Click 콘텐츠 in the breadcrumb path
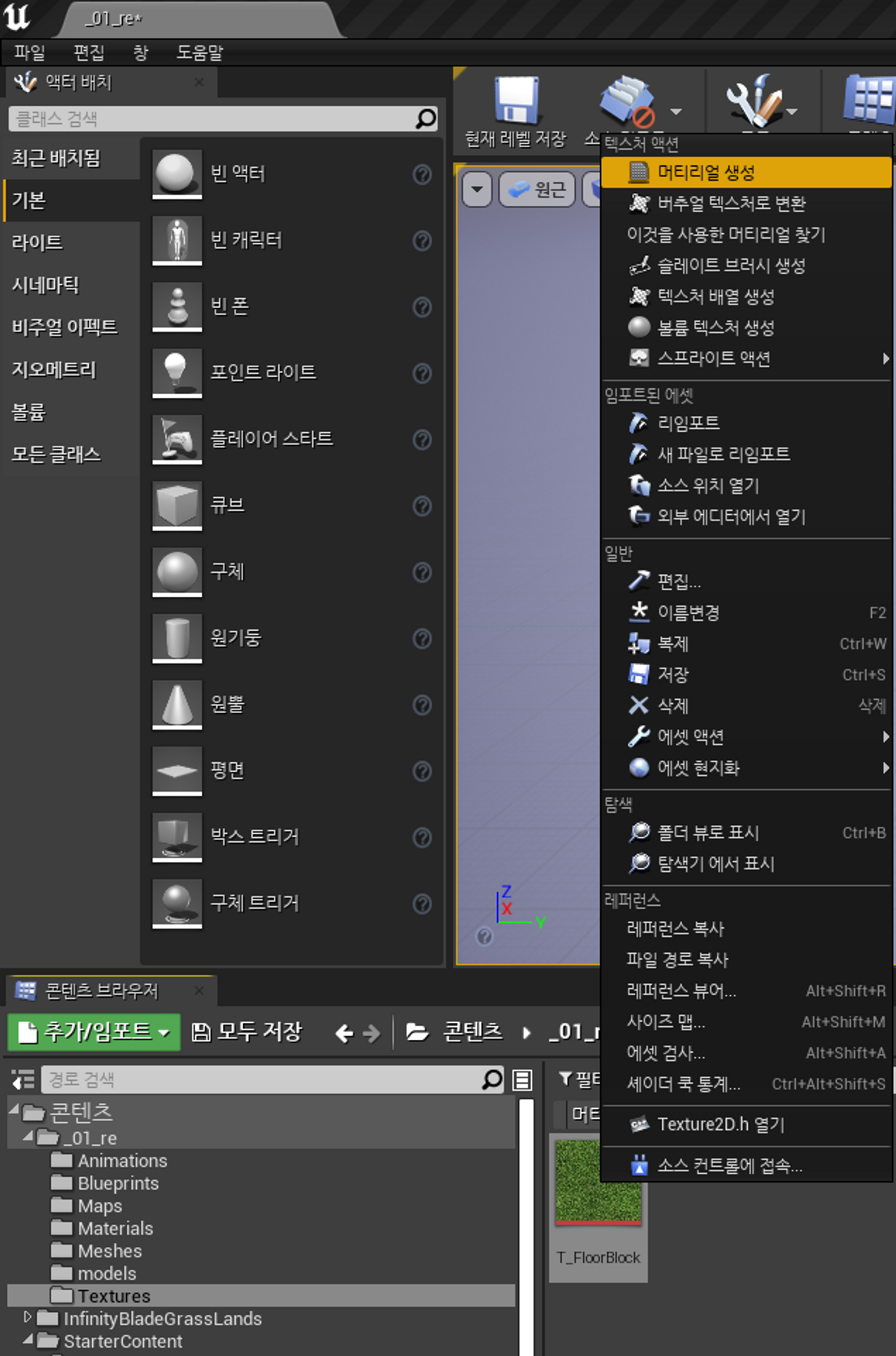 473,1032
